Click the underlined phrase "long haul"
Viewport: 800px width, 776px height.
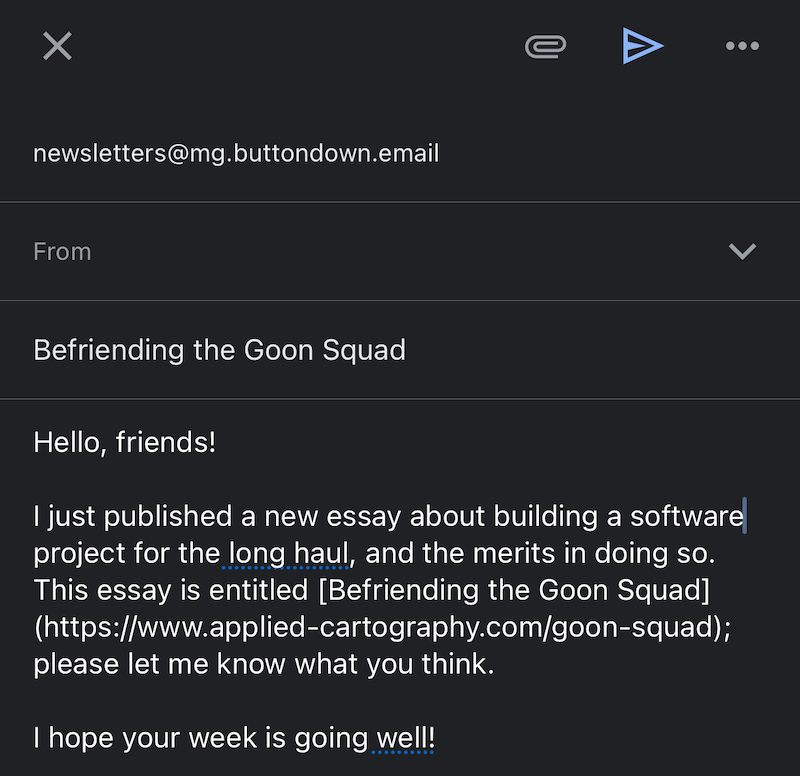click(x=288, y=552)
